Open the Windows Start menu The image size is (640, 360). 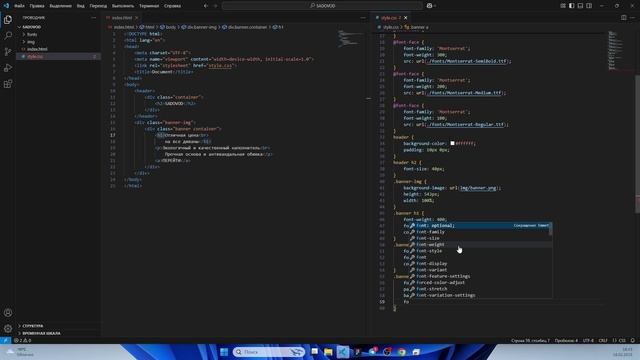tap(224, 352)
